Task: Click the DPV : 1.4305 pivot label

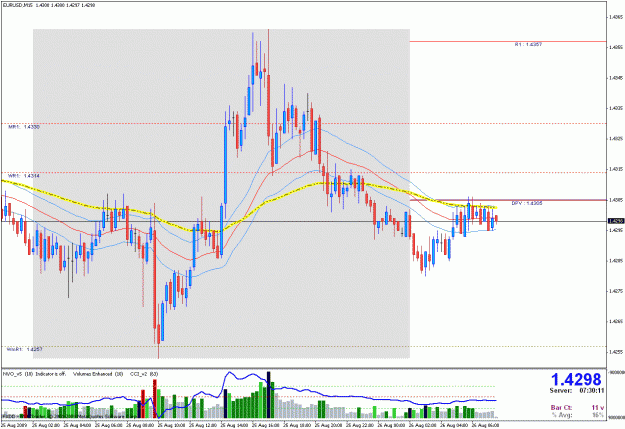Action: point(527,203)
